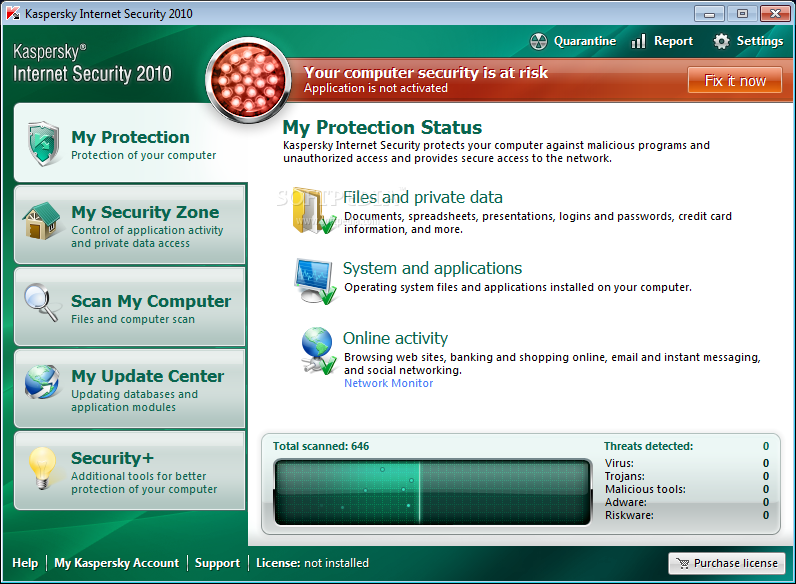Switch to My Security Zone section
Screen dimensions: 796x584
pos(130,224)
